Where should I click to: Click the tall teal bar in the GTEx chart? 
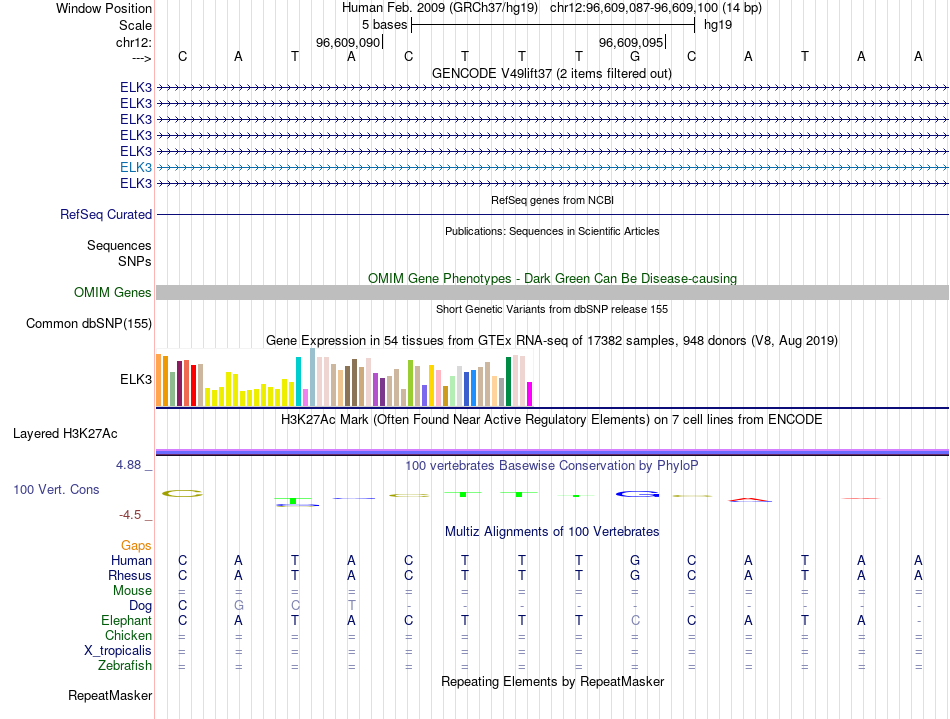click(298, 381)
